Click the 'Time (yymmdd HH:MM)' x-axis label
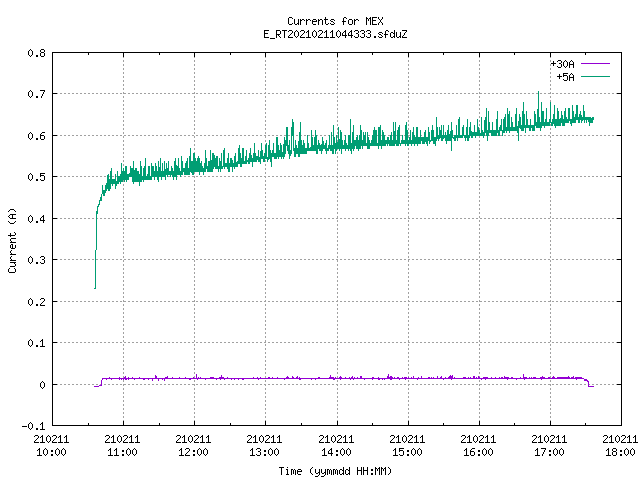640x480 pixels. 335,471
